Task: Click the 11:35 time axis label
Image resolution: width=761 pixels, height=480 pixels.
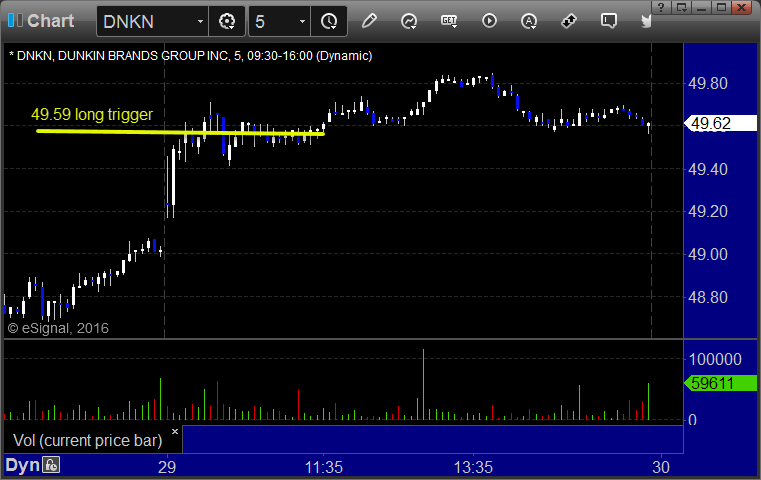Action: [324, 467]
